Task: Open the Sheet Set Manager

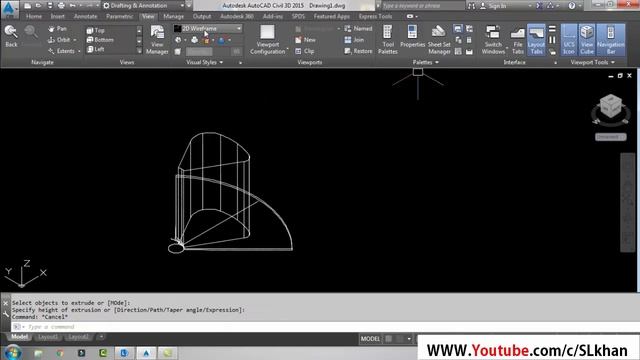Action: [439, 40]
